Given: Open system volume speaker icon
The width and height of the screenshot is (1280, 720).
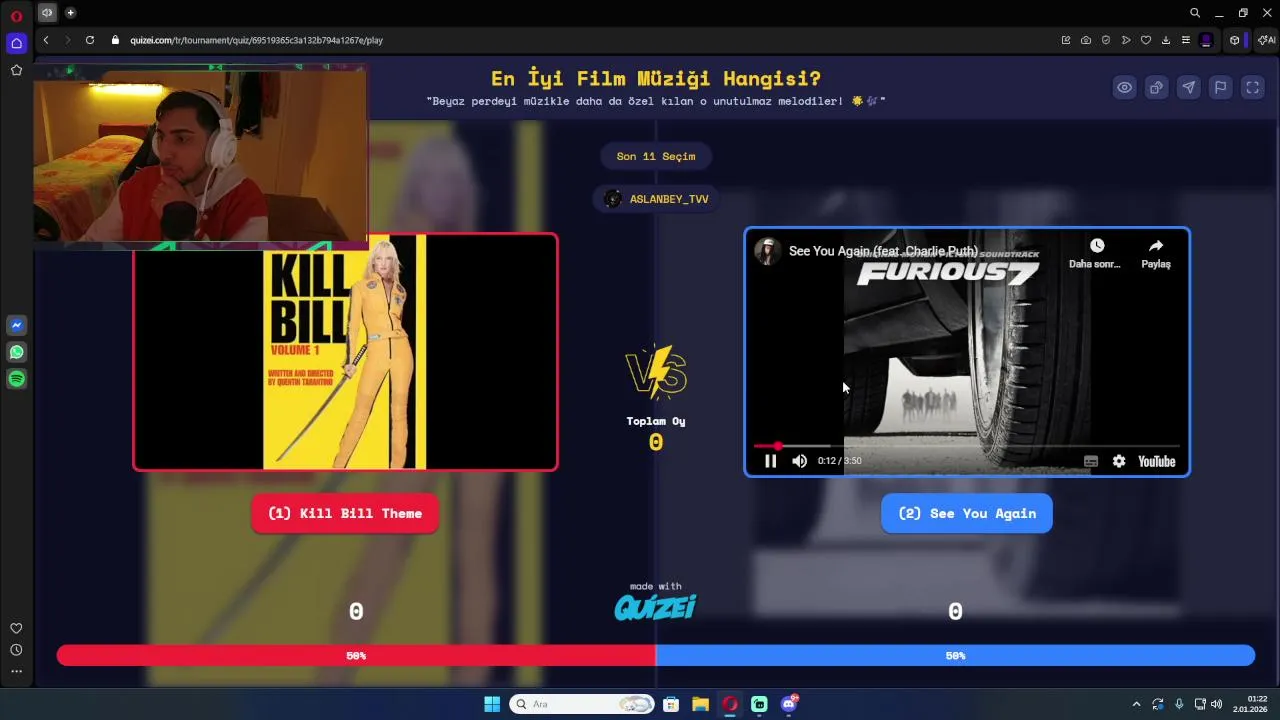Looking at the screenshot, I should [x=1216, y=704].
